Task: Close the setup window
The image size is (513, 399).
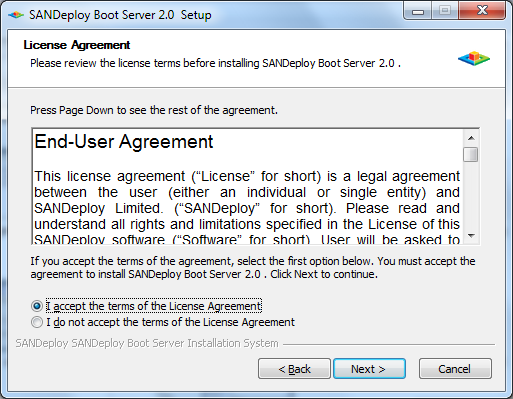Action: (482, 11)
